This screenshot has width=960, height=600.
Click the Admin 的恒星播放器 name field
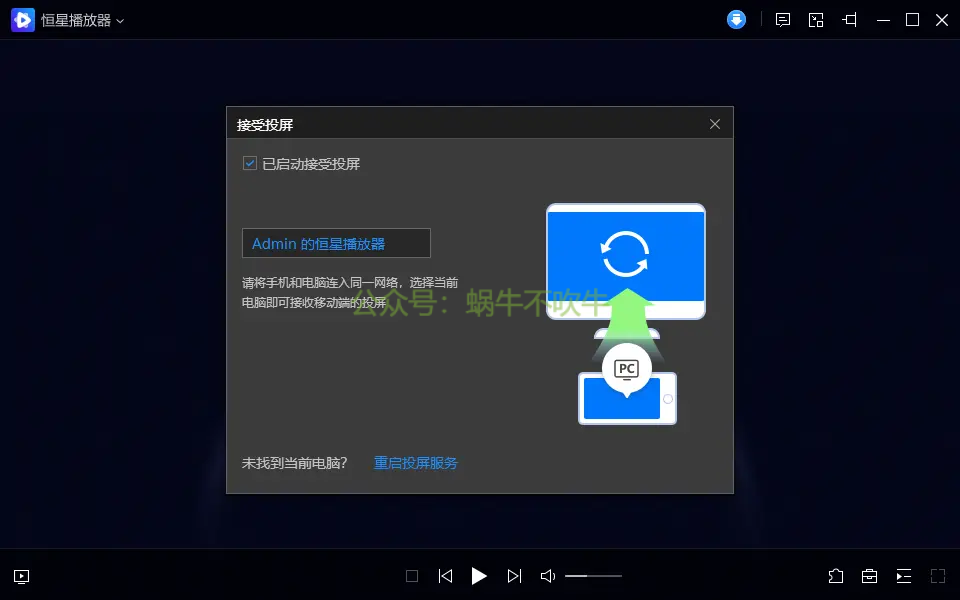[x=335, y=243]
